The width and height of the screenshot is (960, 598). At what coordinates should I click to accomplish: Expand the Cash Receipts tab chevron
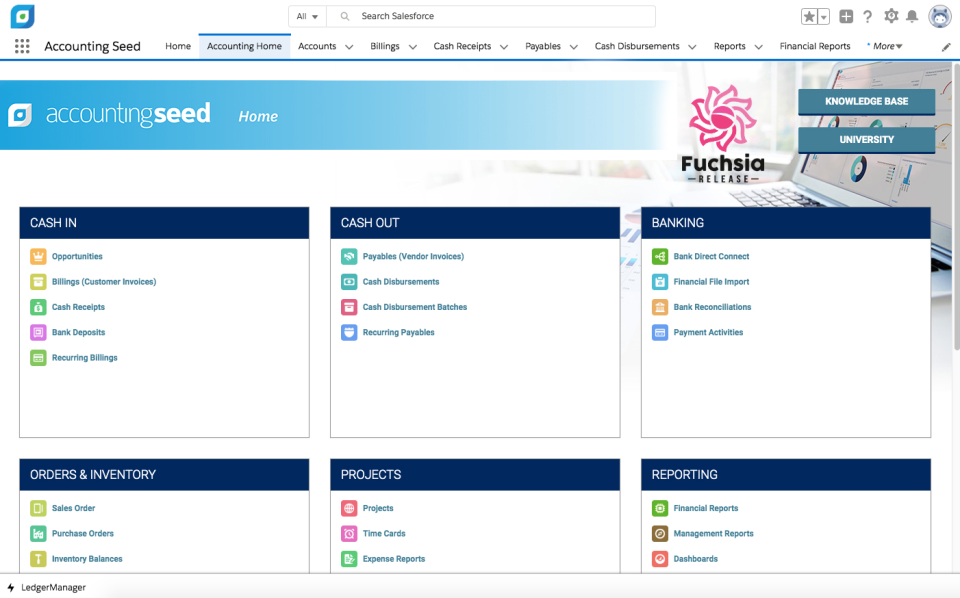(504, 47)
